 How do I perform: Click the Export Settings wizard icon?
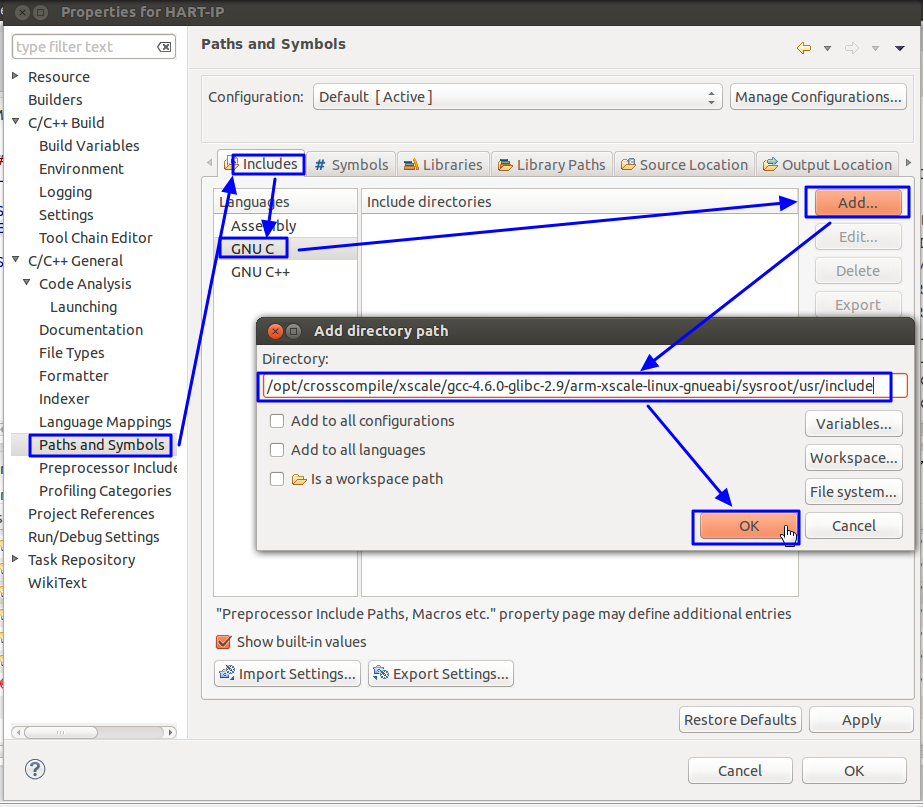coord(380,673)
